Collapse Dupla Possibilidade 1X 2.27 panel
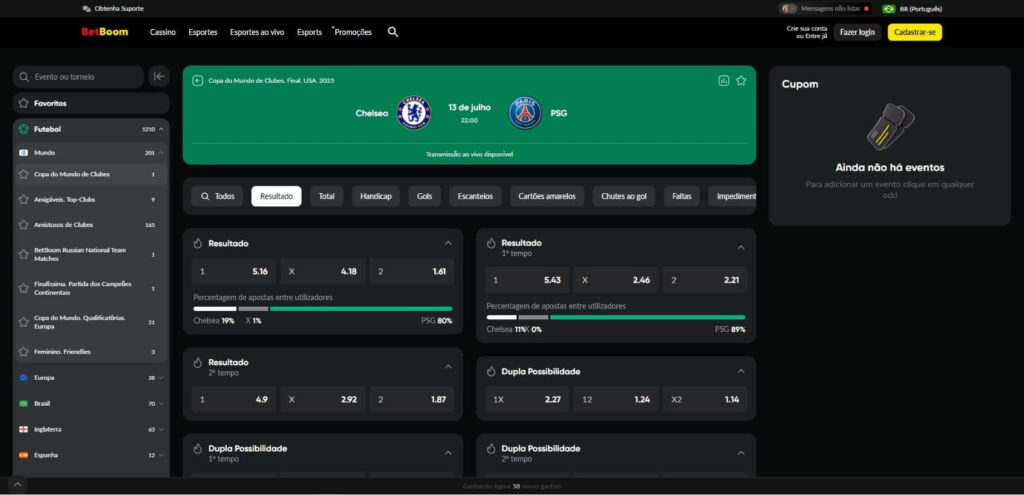1024x495 pixels. click(x=741, y=371)
